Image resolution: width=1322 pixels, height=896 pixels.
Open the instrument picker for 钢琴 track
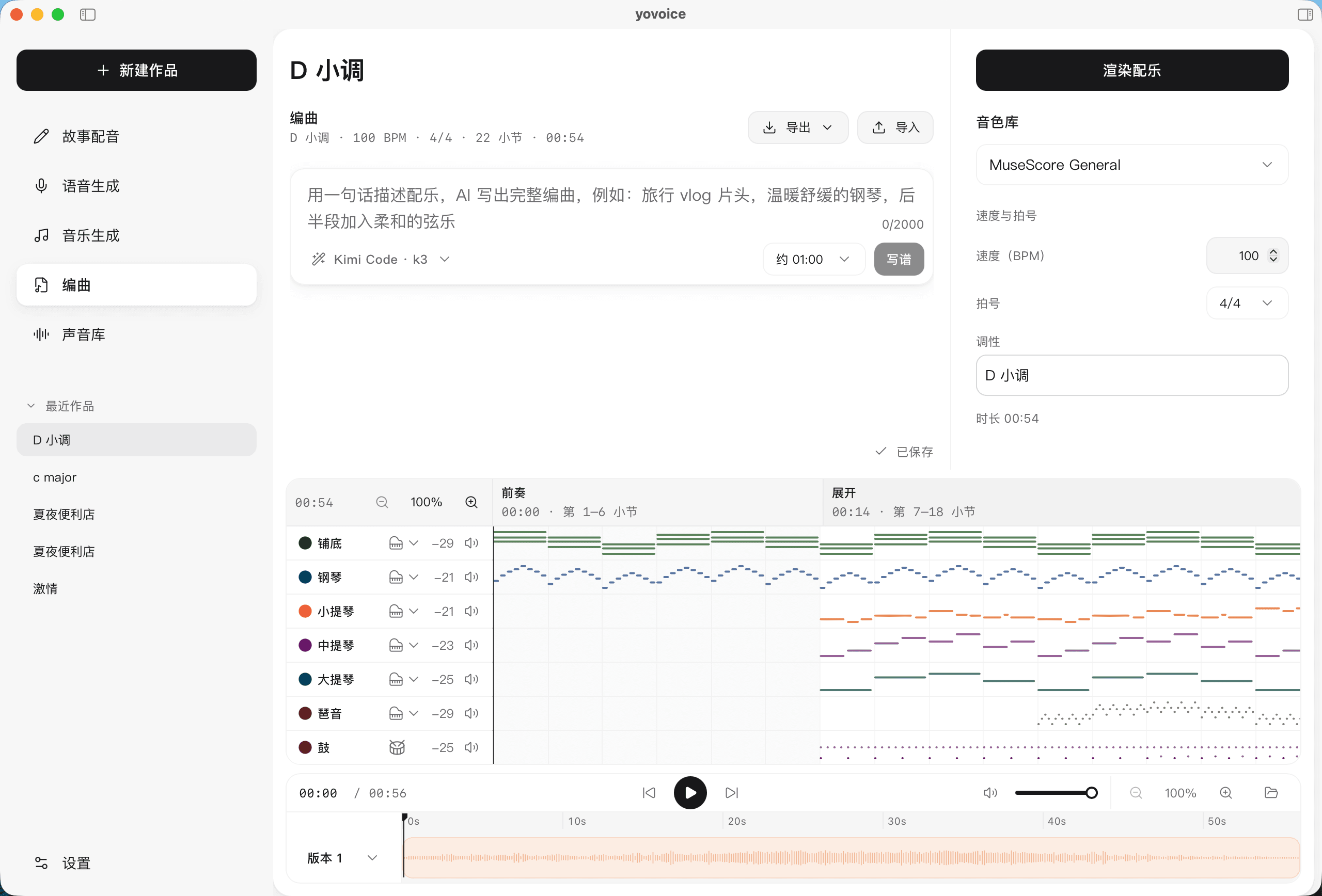[403, 577]
